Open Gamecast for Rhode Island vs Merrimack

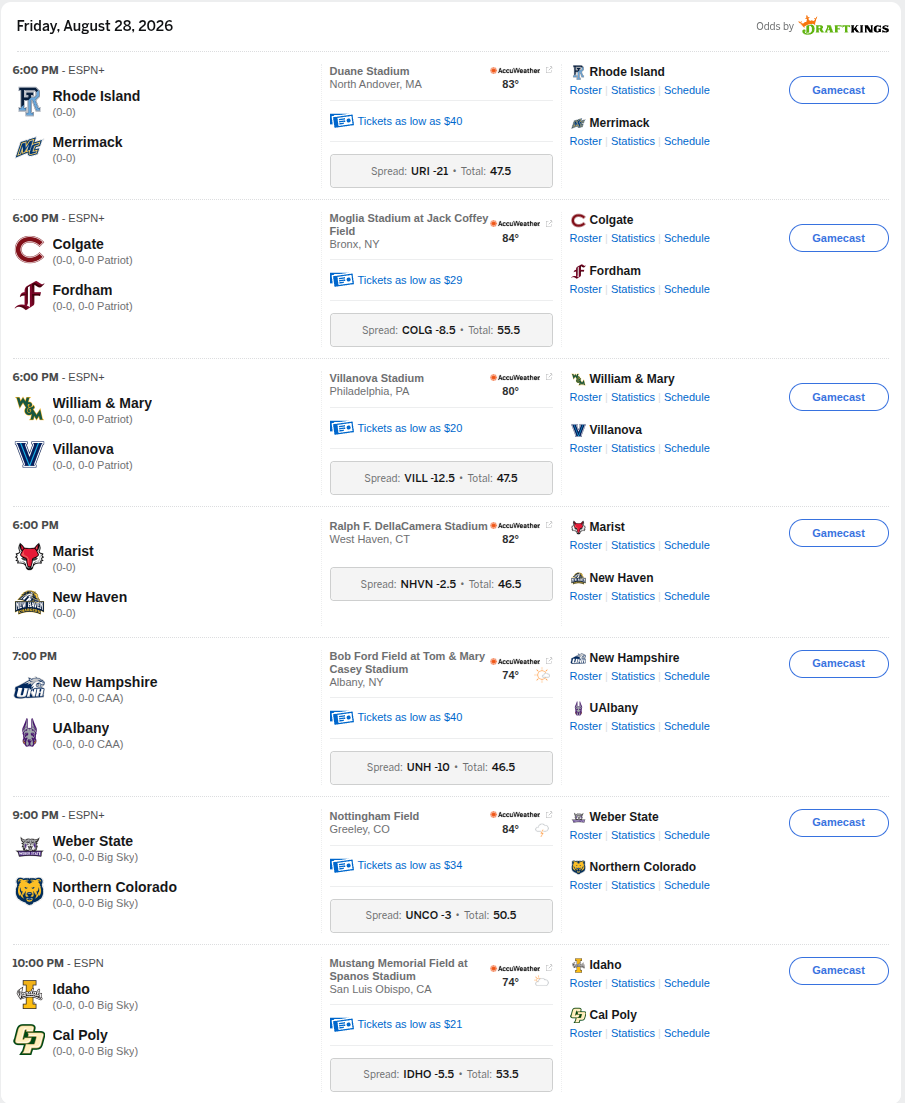(838, 90)
